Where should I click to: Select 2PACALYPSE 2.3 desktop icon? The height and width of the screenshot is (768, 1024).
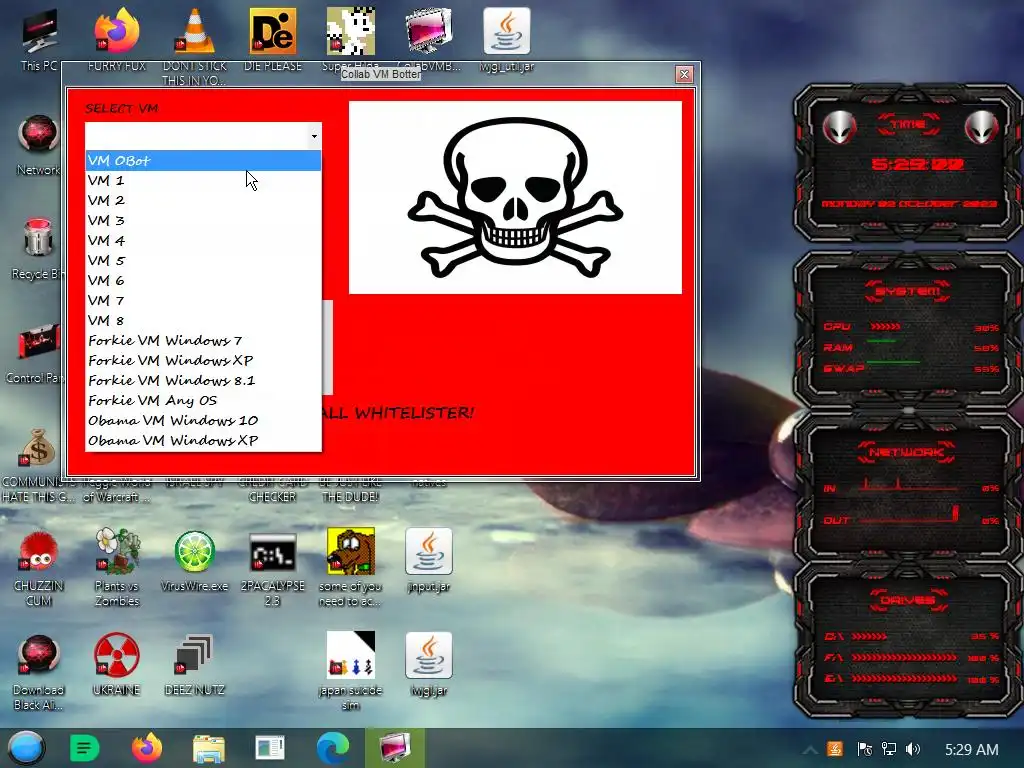point(273,568)
